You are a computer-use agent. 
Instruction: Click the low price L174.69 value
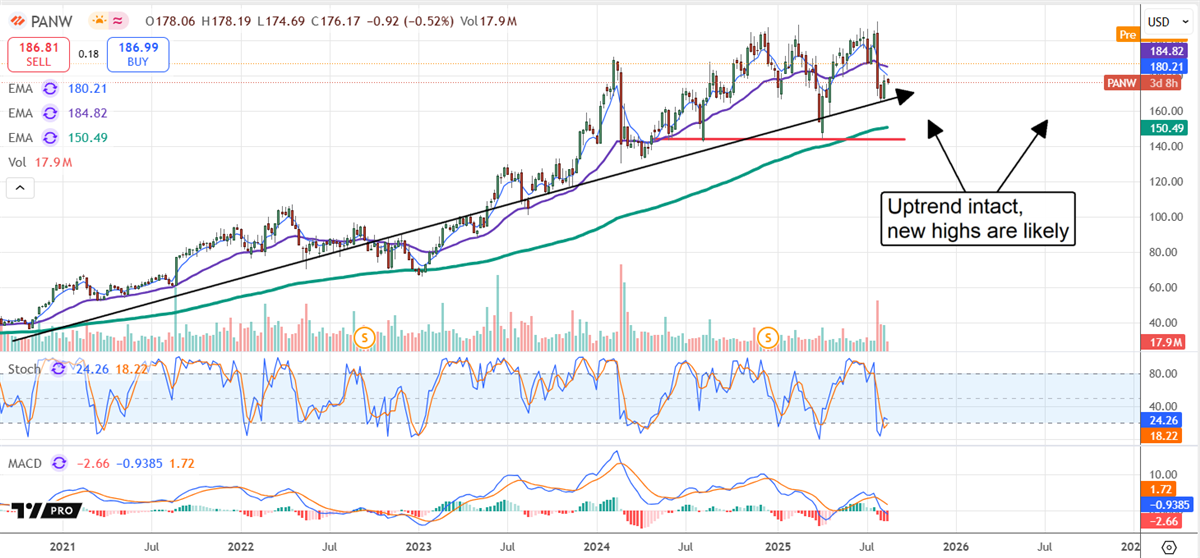pos(281,20)
